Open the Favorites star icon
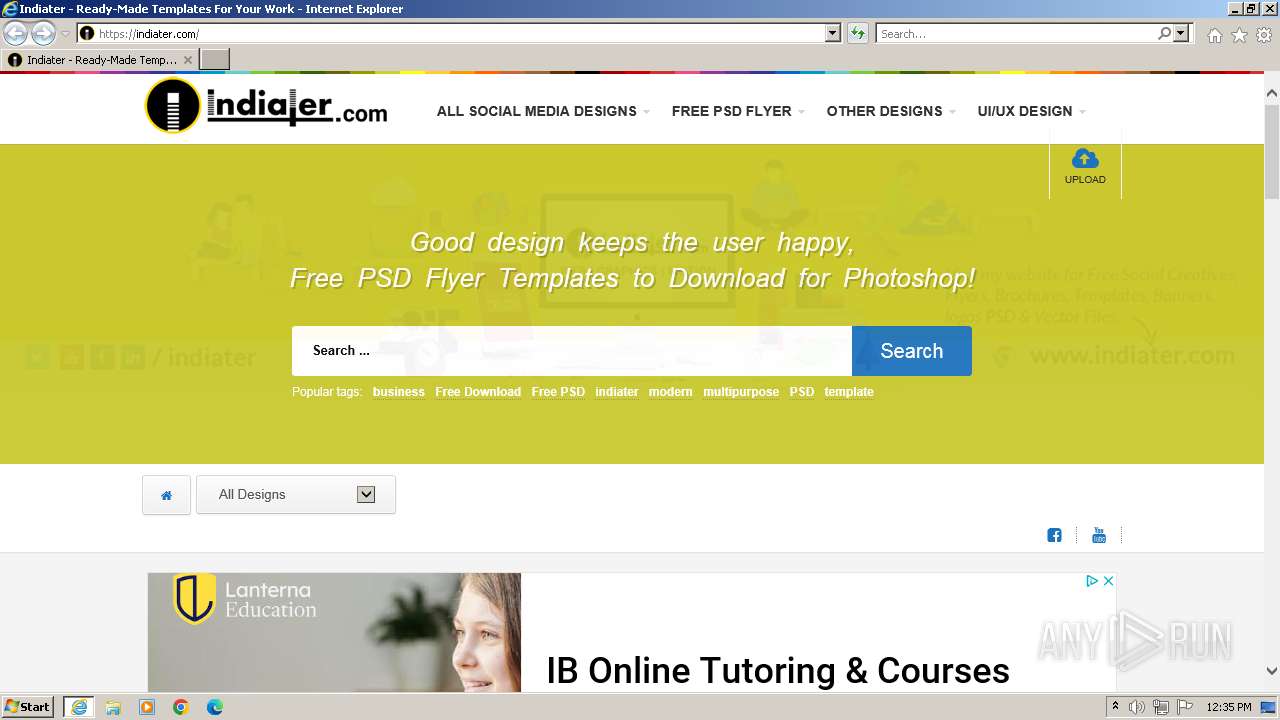This screenshot has height=720, width=1280. [x=1239, y=35]
